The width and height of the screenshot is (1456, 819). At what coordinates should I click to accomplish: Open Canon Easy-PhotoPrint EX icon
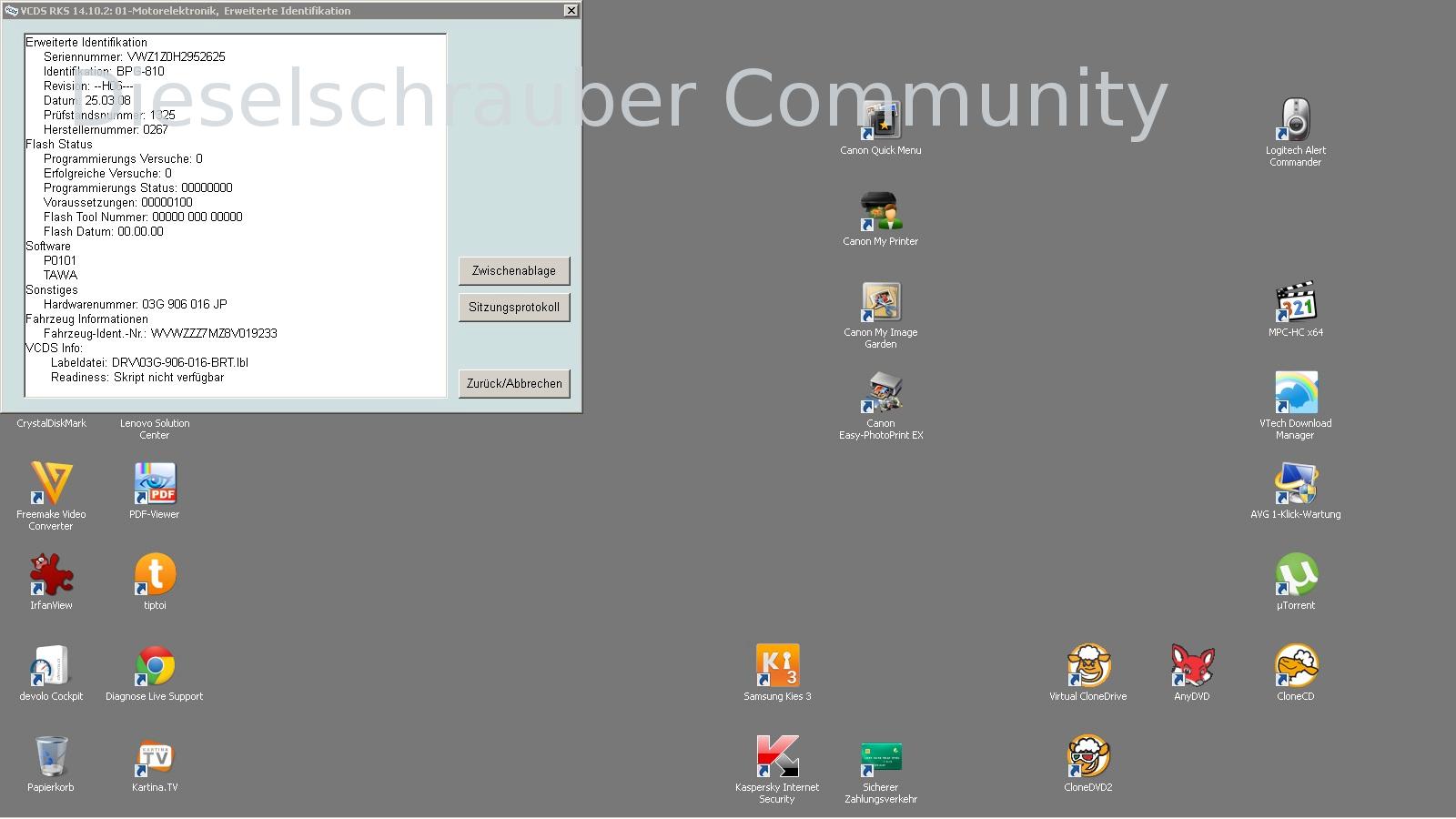coord(881,393)
